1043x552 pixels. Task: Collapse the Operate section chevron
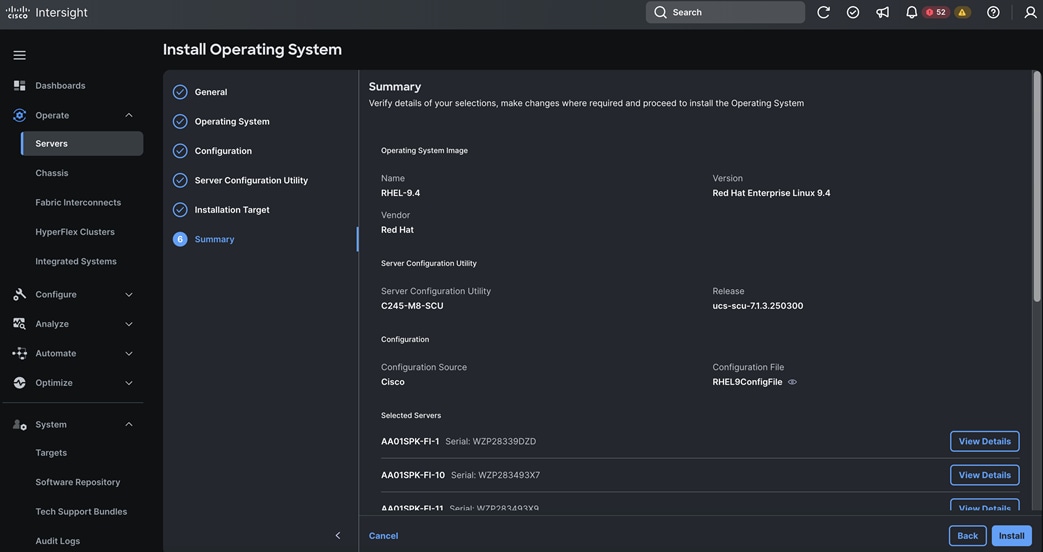click(x=129, y=115)
